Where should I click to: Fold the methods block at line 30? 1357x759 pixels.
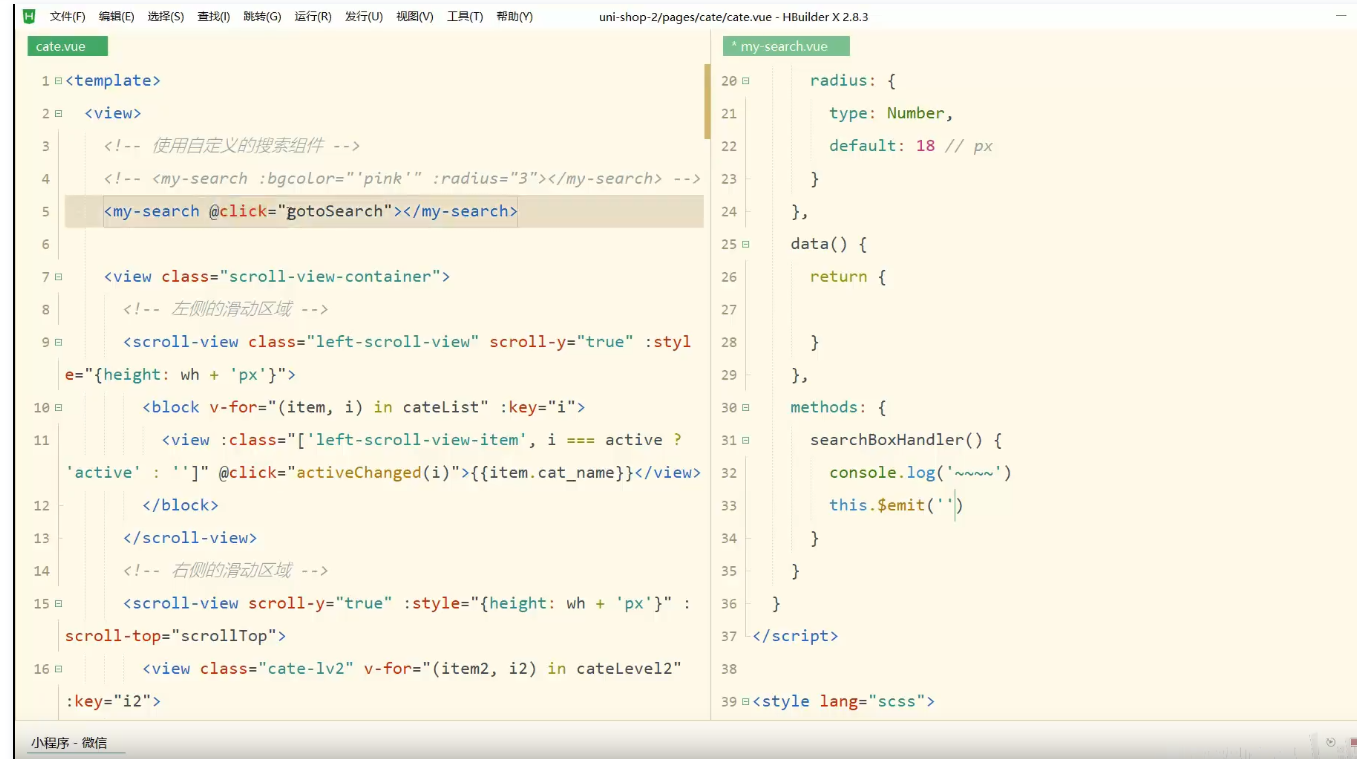coord(745,408)
